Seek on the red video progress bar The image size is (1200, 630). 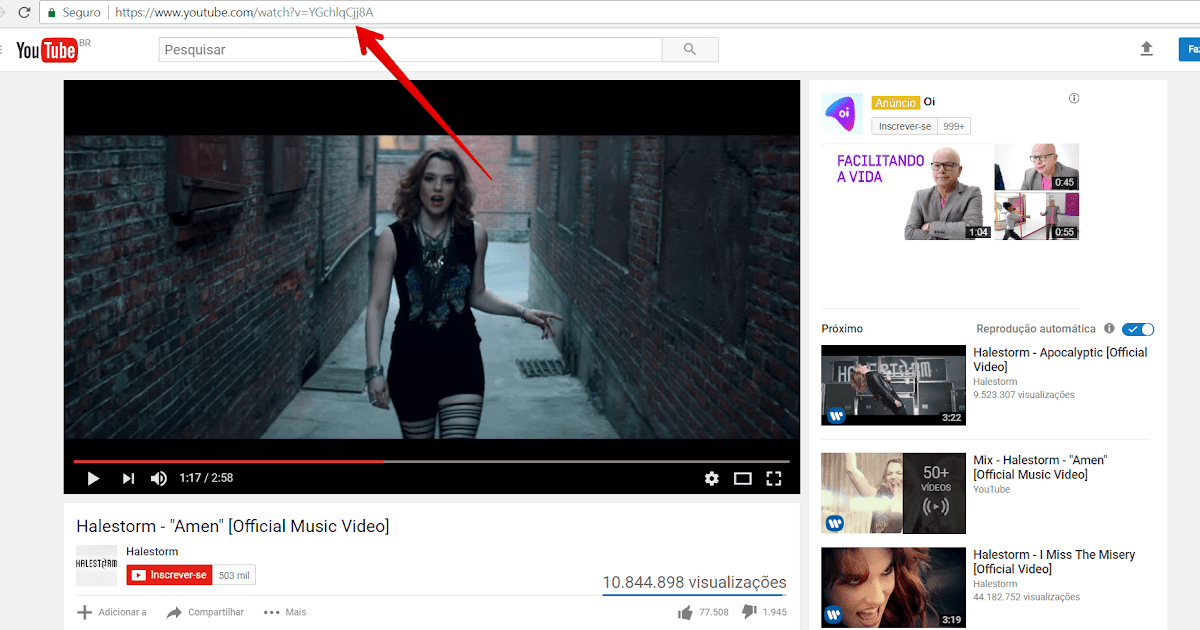[431, 461]
